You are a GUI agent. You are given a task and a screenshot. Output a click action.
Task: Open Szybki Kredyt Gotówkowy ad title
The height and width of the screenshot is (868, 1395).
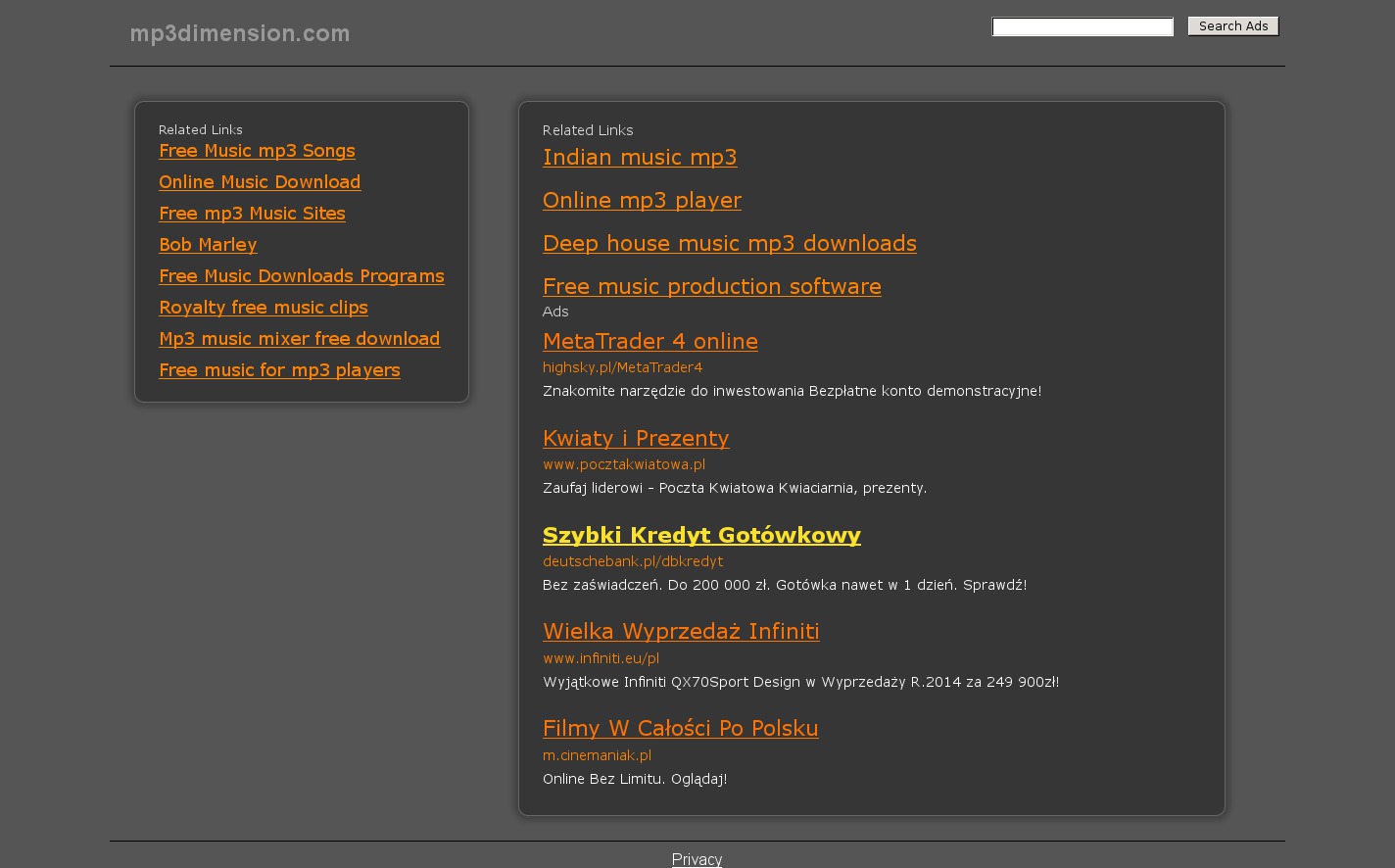[701, 535]
